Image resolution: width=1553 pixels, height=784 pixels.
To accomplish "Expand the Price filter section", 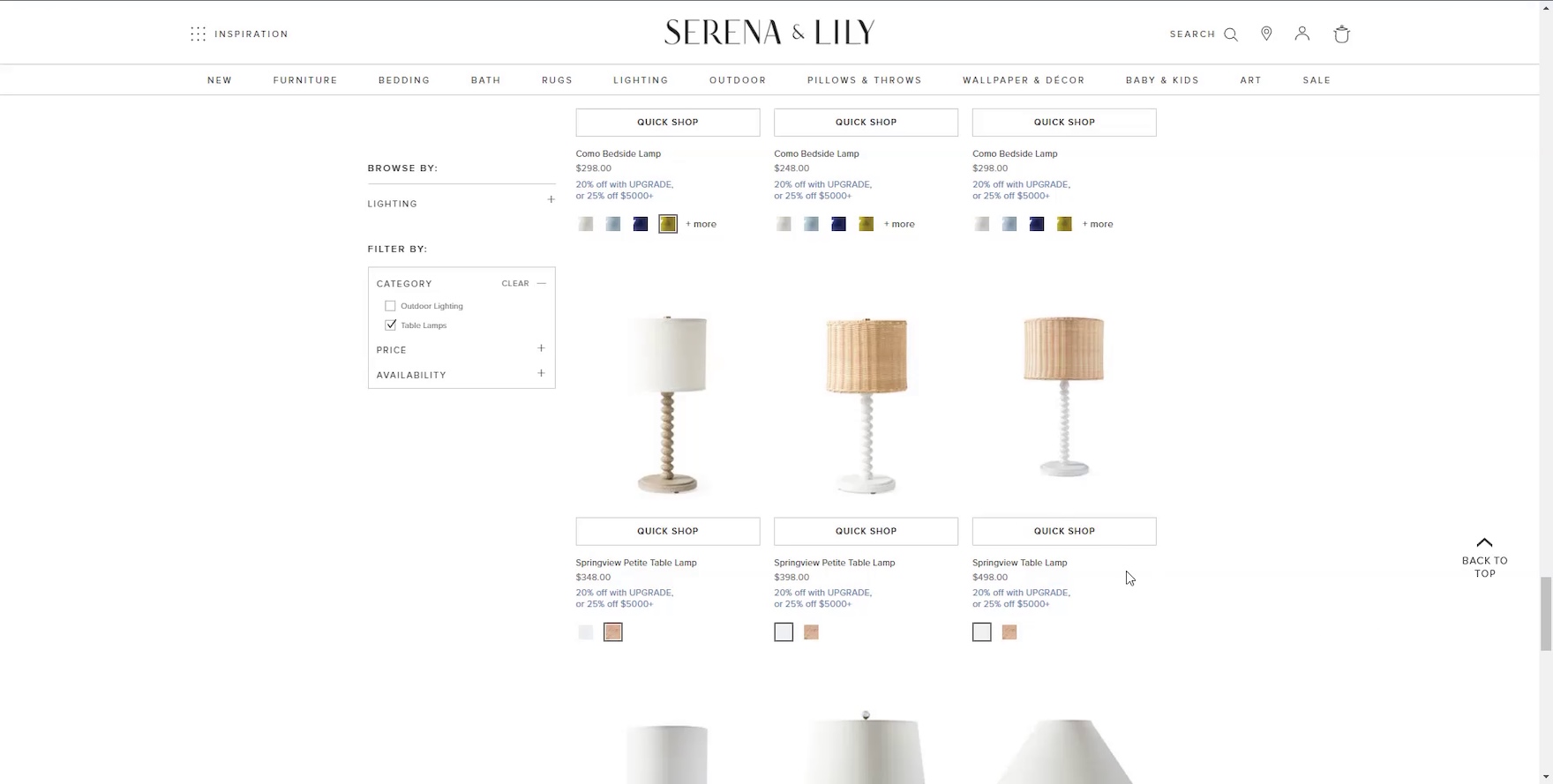I will 541,349.
